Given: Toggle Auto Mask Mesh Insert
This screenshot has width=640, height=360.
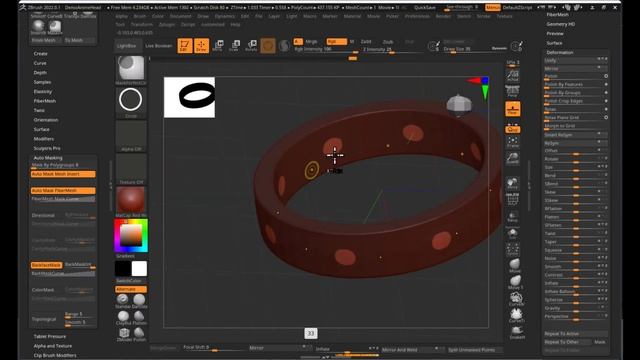Looking at the screenshot, I should pyautogui.click(x=63, y=174).
